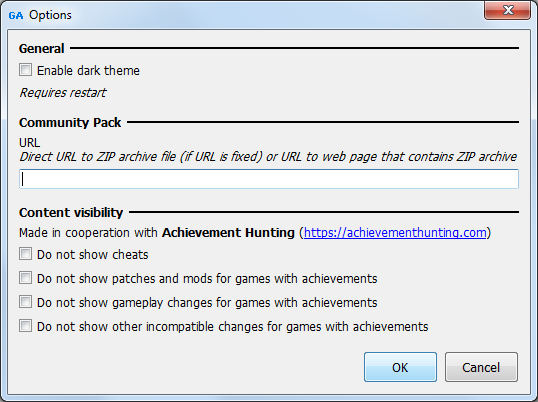
Task: Check Do not show gameplay changes option
Action: click(25, 302)
